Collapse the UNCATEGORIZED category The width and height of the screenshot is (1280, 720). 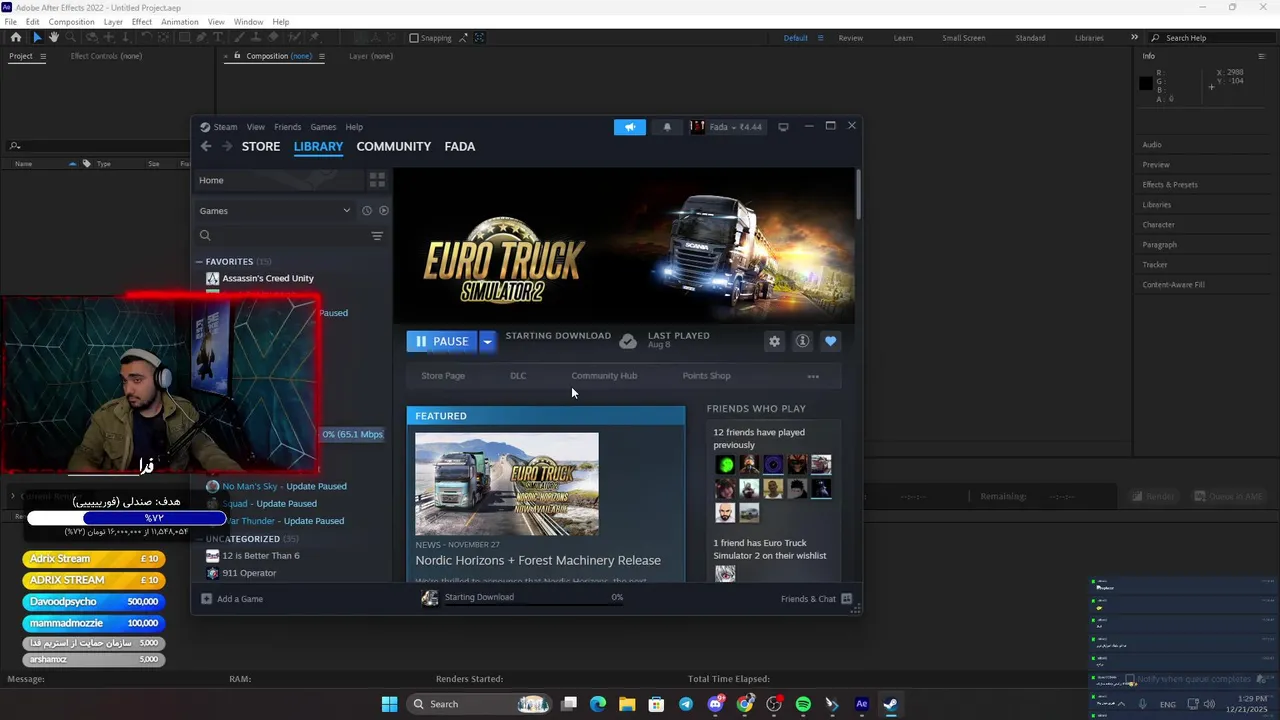point(199,539)
